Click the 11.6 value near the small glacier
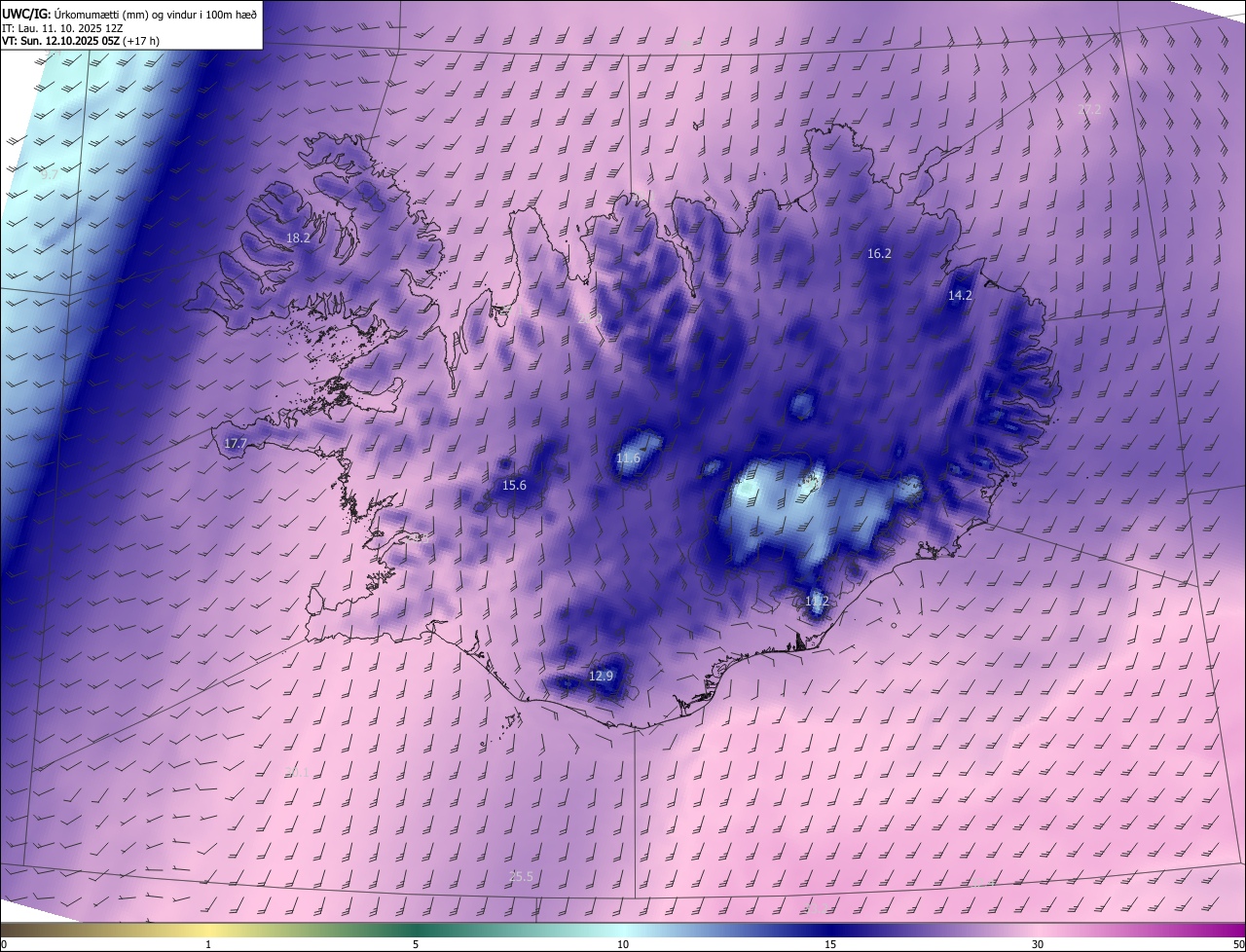This screenshot has height=952, width=1246. (629, 458)
